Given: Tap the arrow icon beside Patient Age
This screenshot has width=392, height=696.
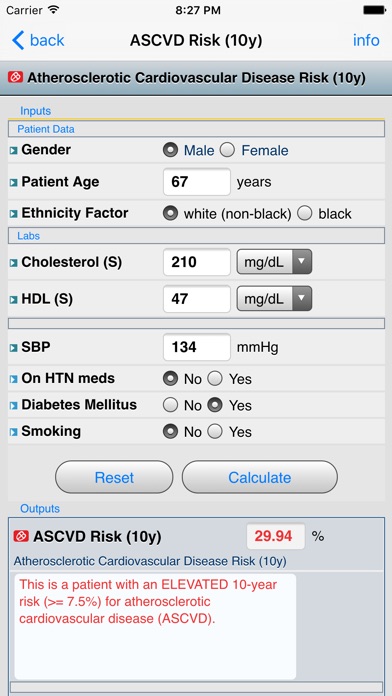Looking at the screenshot, I should pos(13,182).
